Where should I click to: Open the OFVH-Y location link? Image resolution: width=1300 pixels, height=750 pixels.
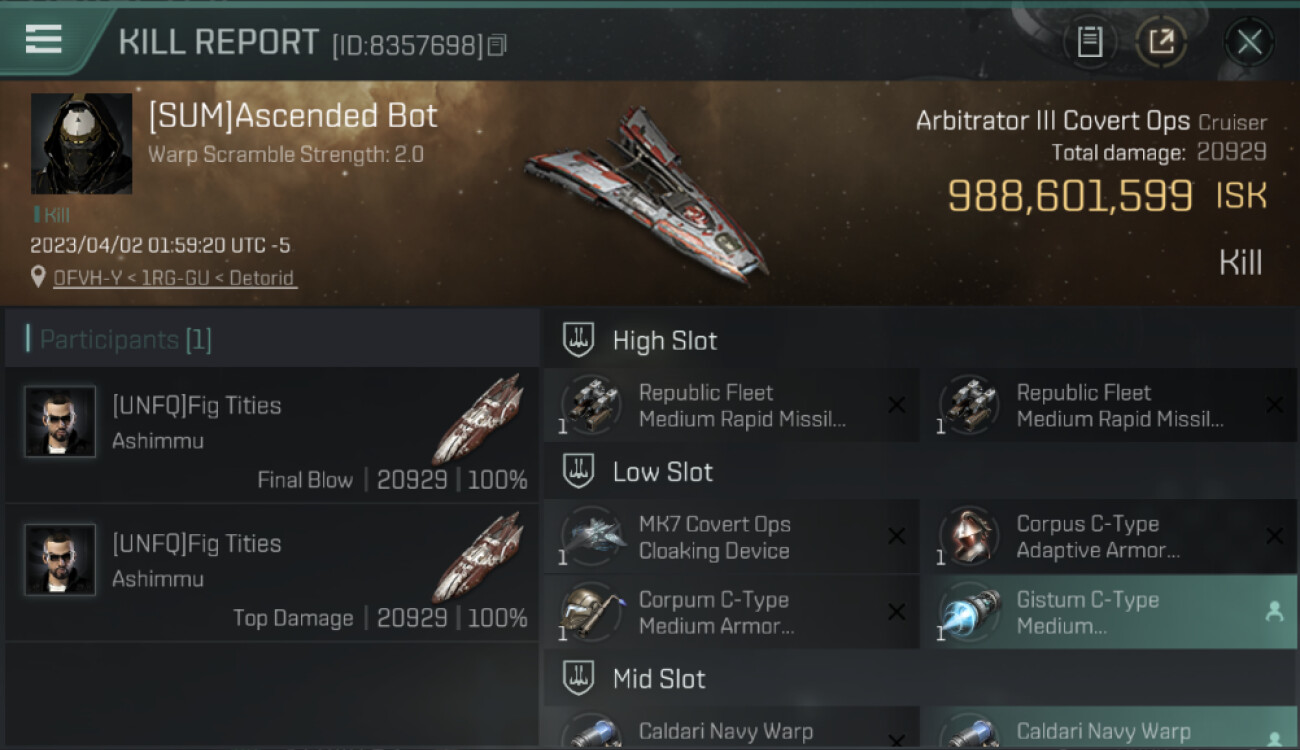coord(175,278)
